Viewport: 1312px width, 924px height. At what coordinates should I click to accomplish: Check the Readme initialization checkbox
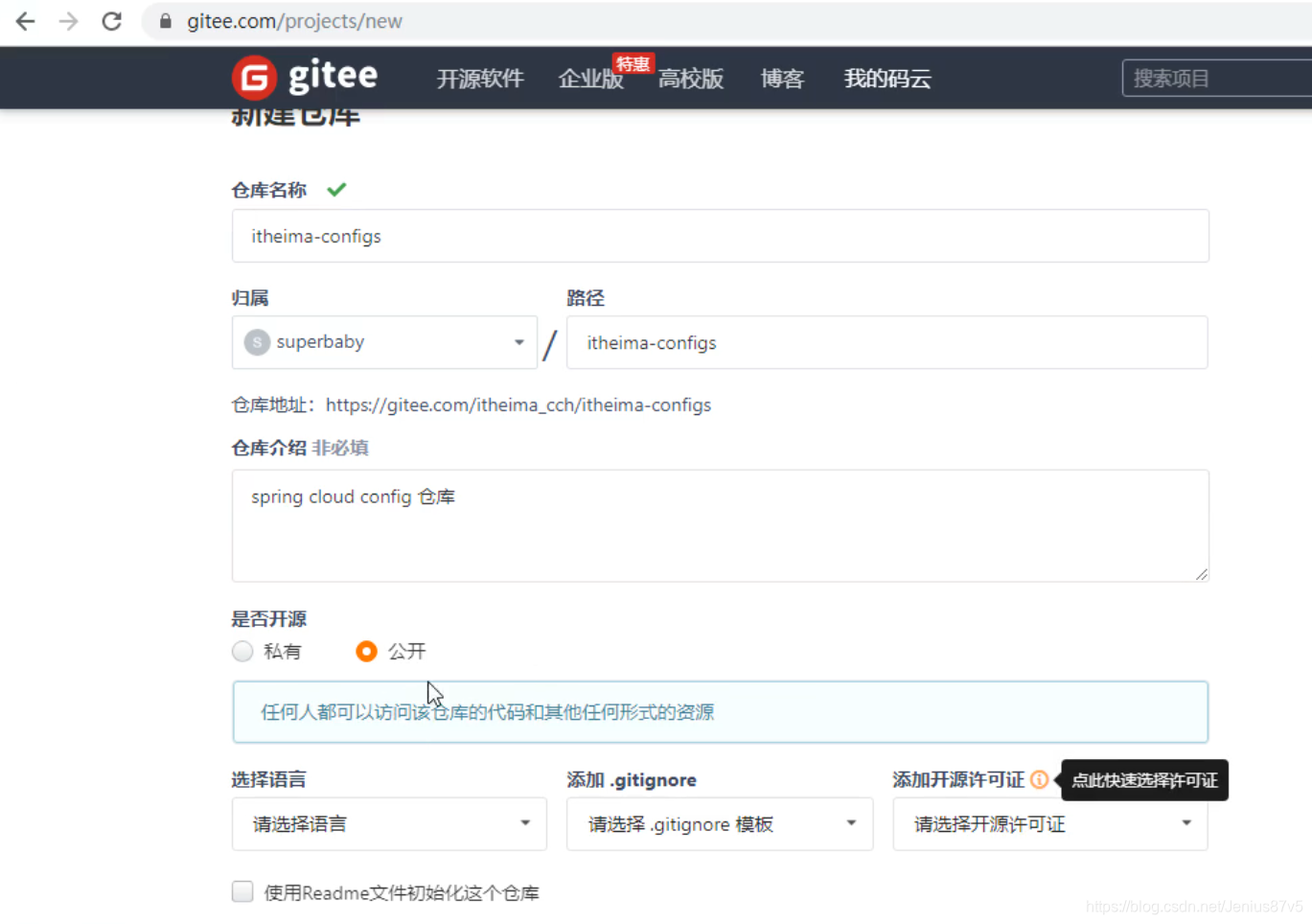pos(242,892)
